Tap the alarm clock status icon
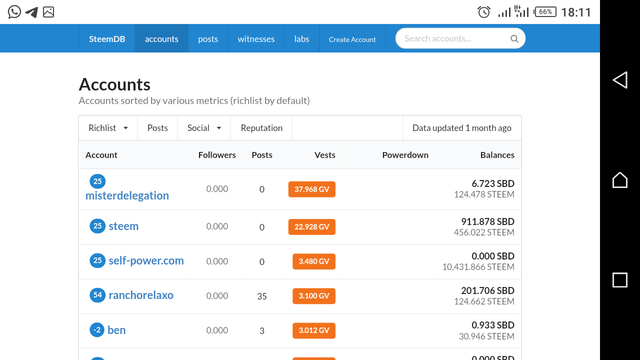Image resolution: width=640 pixels, height=360 pixels. point(484,12)
